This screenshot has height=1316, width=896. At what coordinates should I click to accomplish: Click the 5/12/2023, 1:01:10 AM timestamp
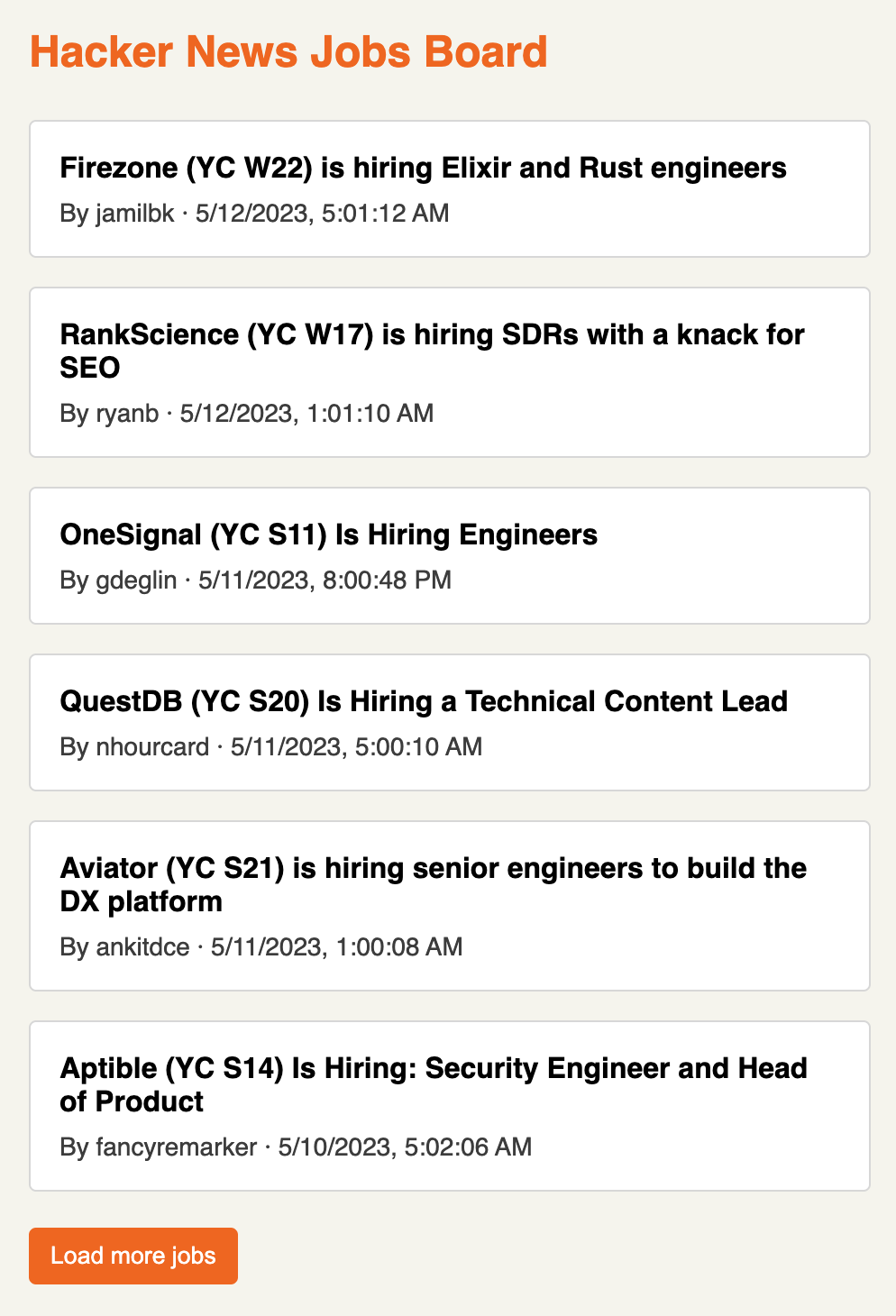point(306,414)
